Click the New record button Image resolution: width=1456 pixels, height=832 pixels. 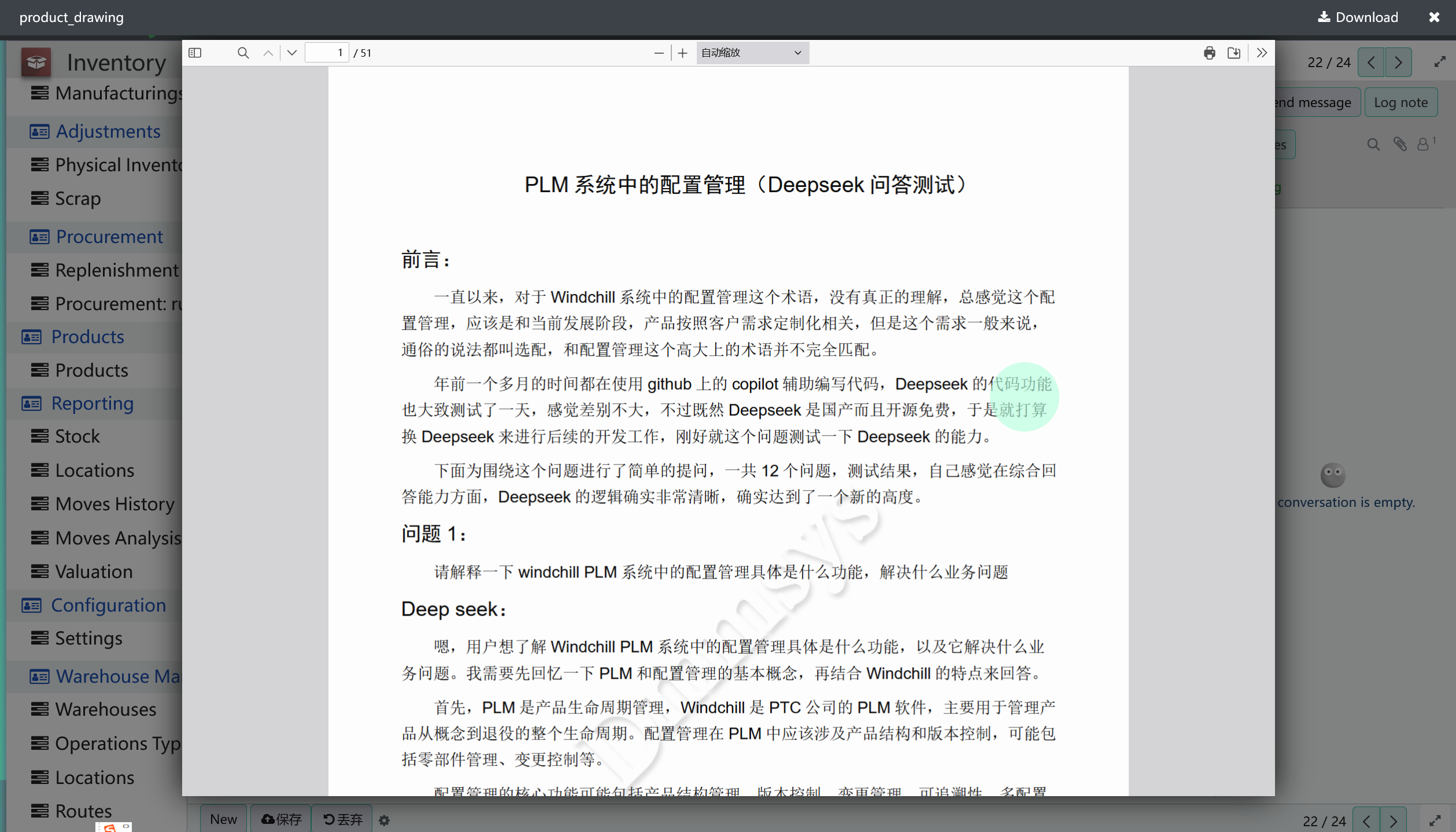point(223,819)
